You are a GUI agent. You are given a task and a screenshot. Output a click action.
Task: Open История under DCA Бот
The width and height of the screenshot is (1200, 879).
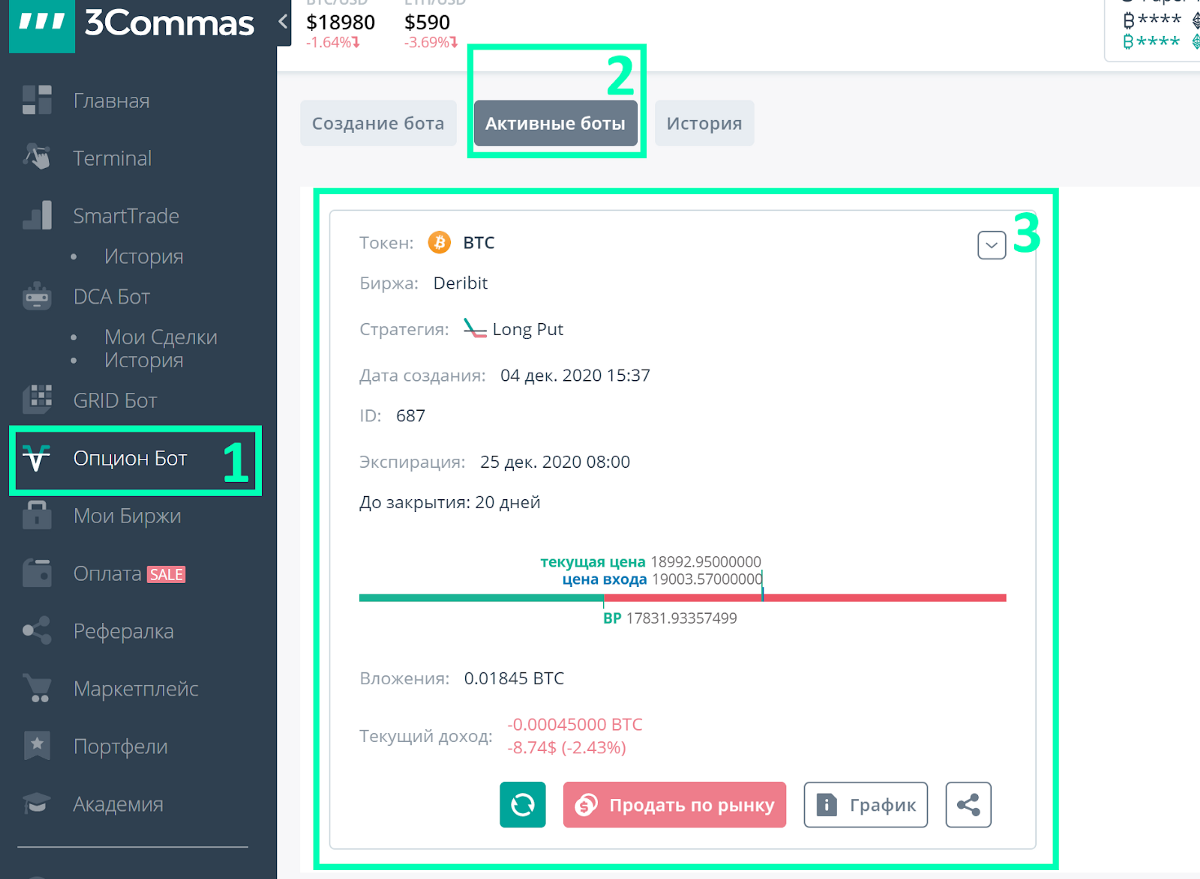click(143, 360)
